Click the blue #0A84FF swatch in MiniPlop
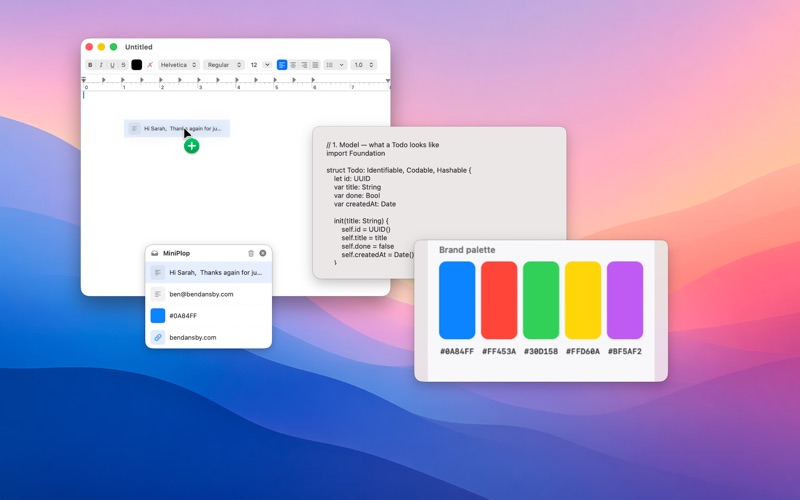The height and width of the screenshot is (500, 800). pyautogui.click(x=158, y=315)
